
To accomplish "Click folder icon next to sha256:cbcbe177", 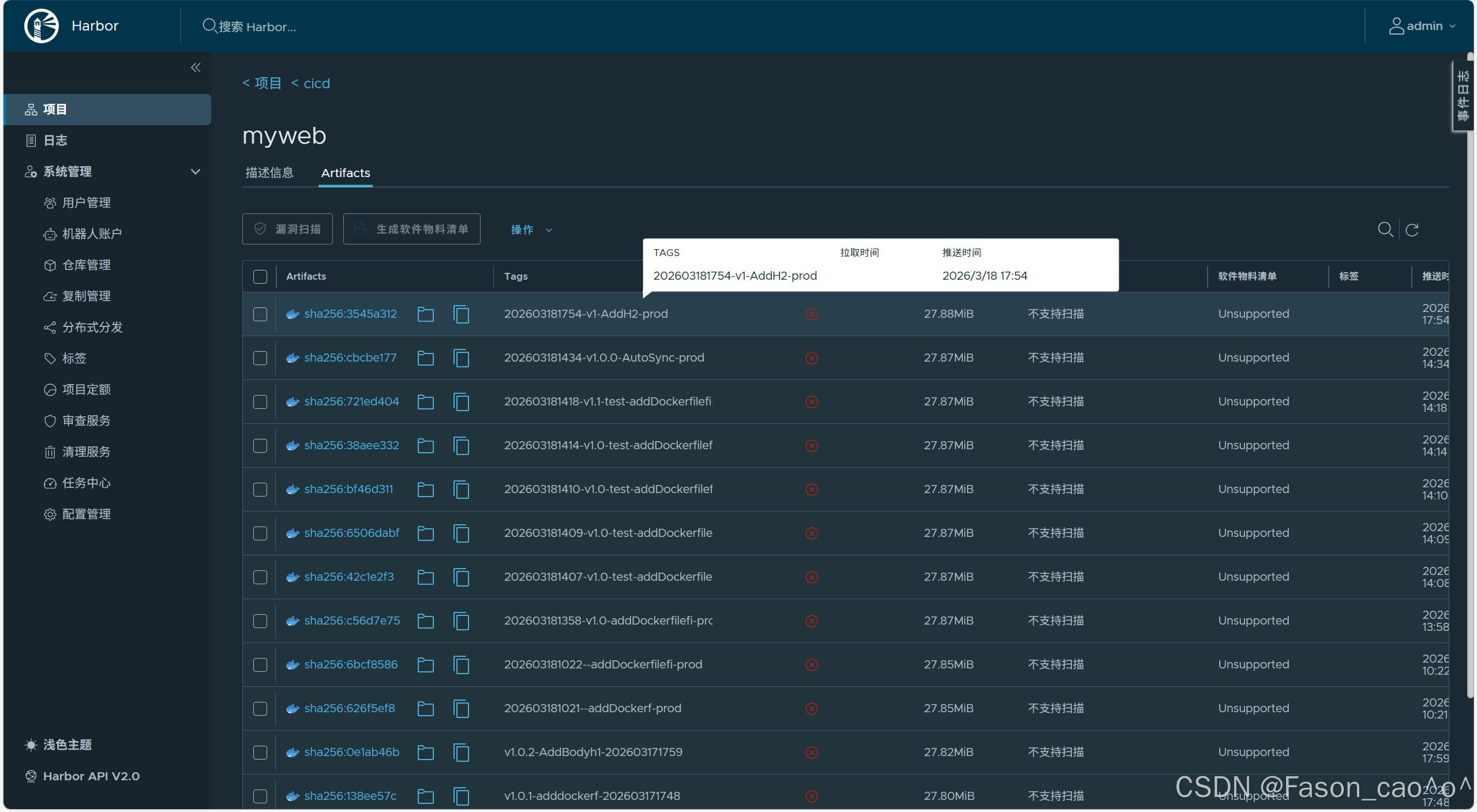I will tap(425, 358).
